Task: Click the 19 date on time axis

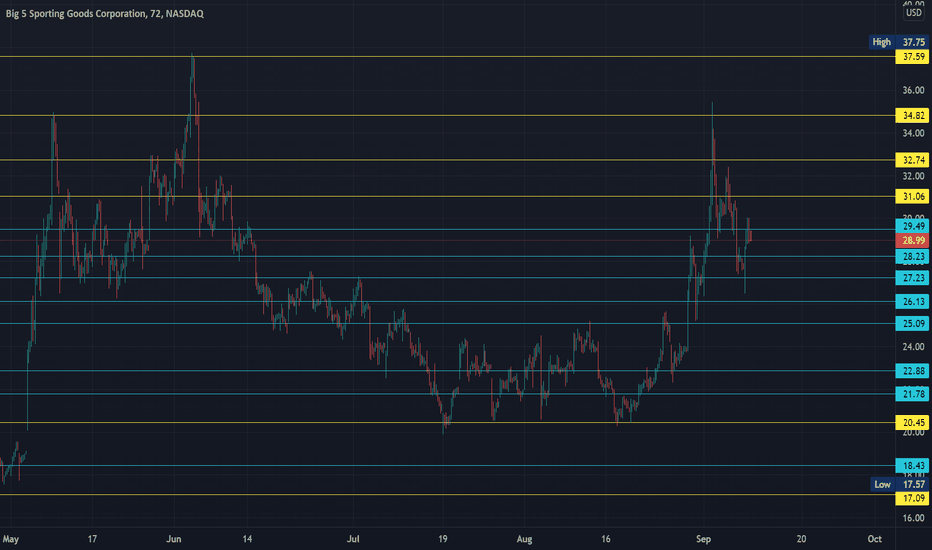Action: click(443, 539)
